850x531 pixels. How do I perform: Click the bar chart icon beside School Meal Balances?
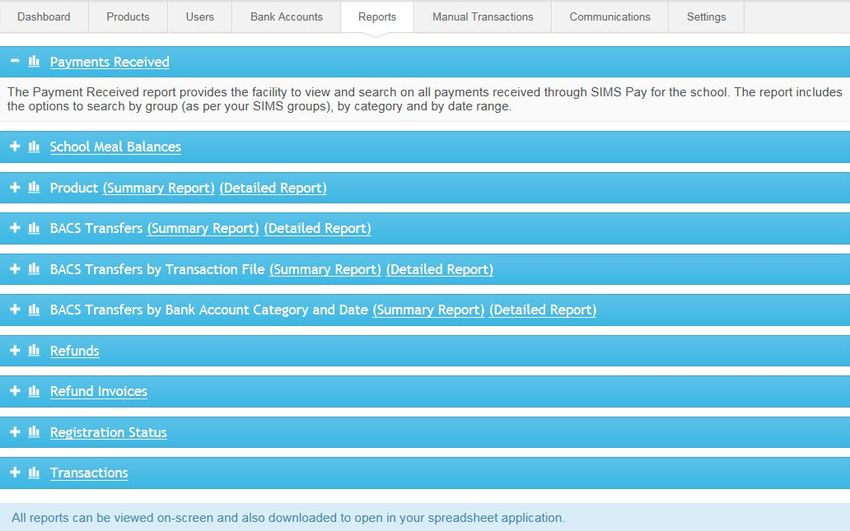point(34,146)
